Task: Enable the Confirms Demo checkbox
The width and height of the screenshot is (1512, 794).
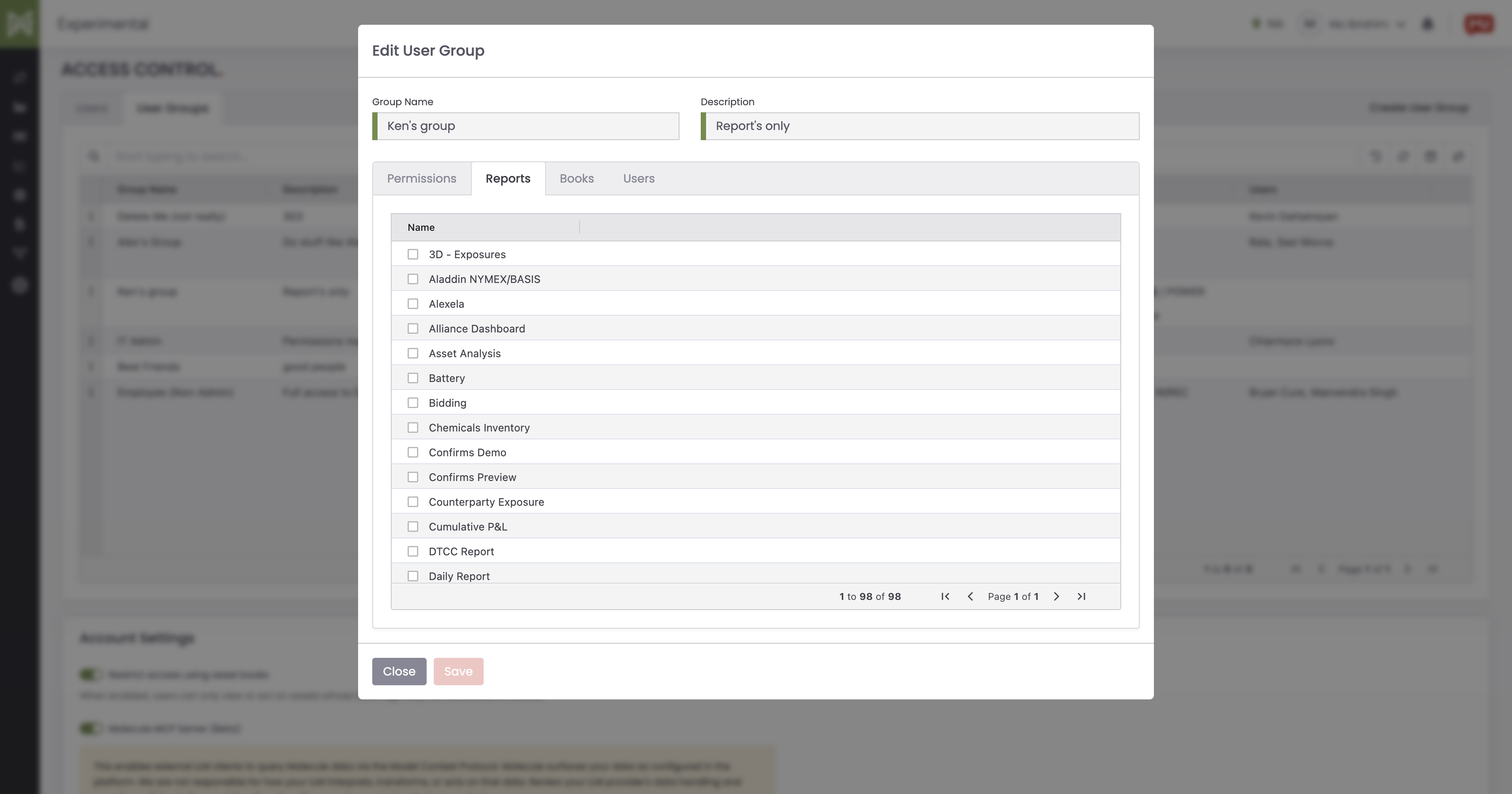Action: (x=412, y=452)
